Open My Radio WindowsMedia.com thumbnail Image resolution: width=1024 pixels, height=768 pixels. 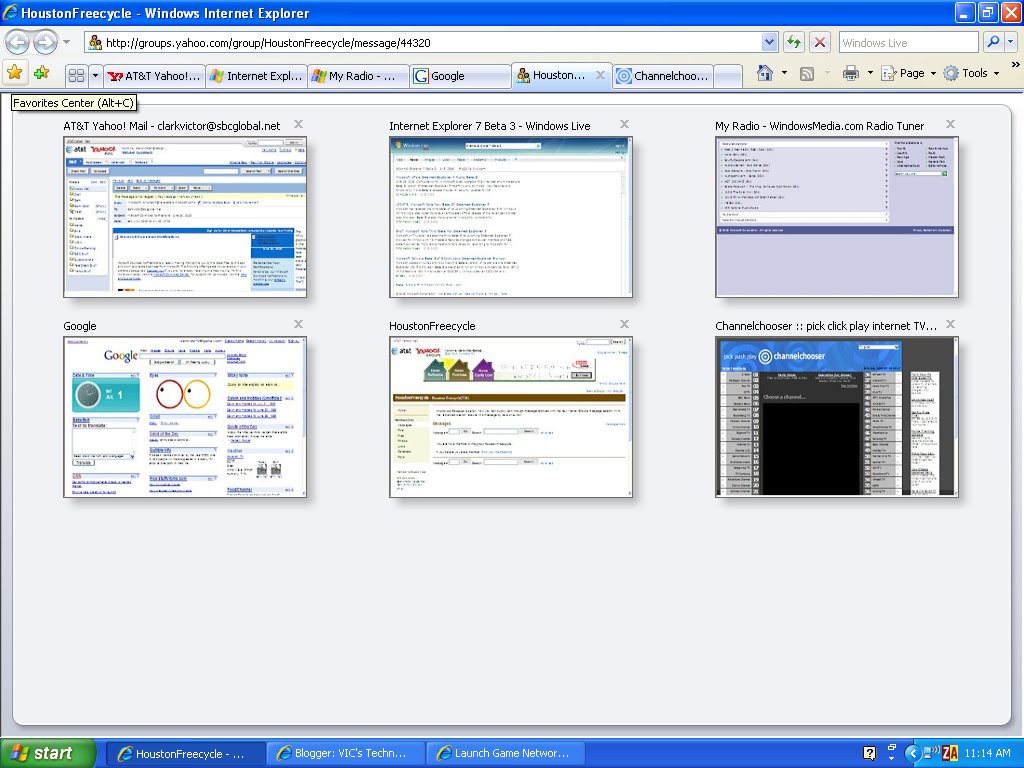pyautogui.click(x=837, y=217)
